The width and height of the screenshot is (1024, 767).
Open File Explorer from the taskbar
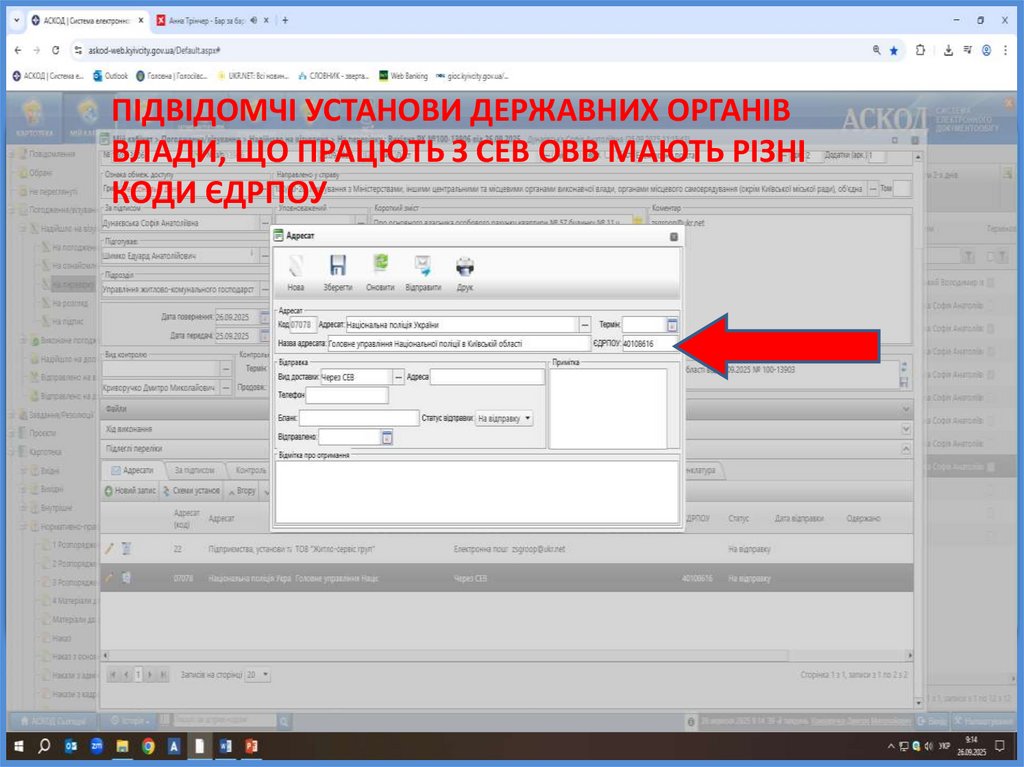coord(122,745)
